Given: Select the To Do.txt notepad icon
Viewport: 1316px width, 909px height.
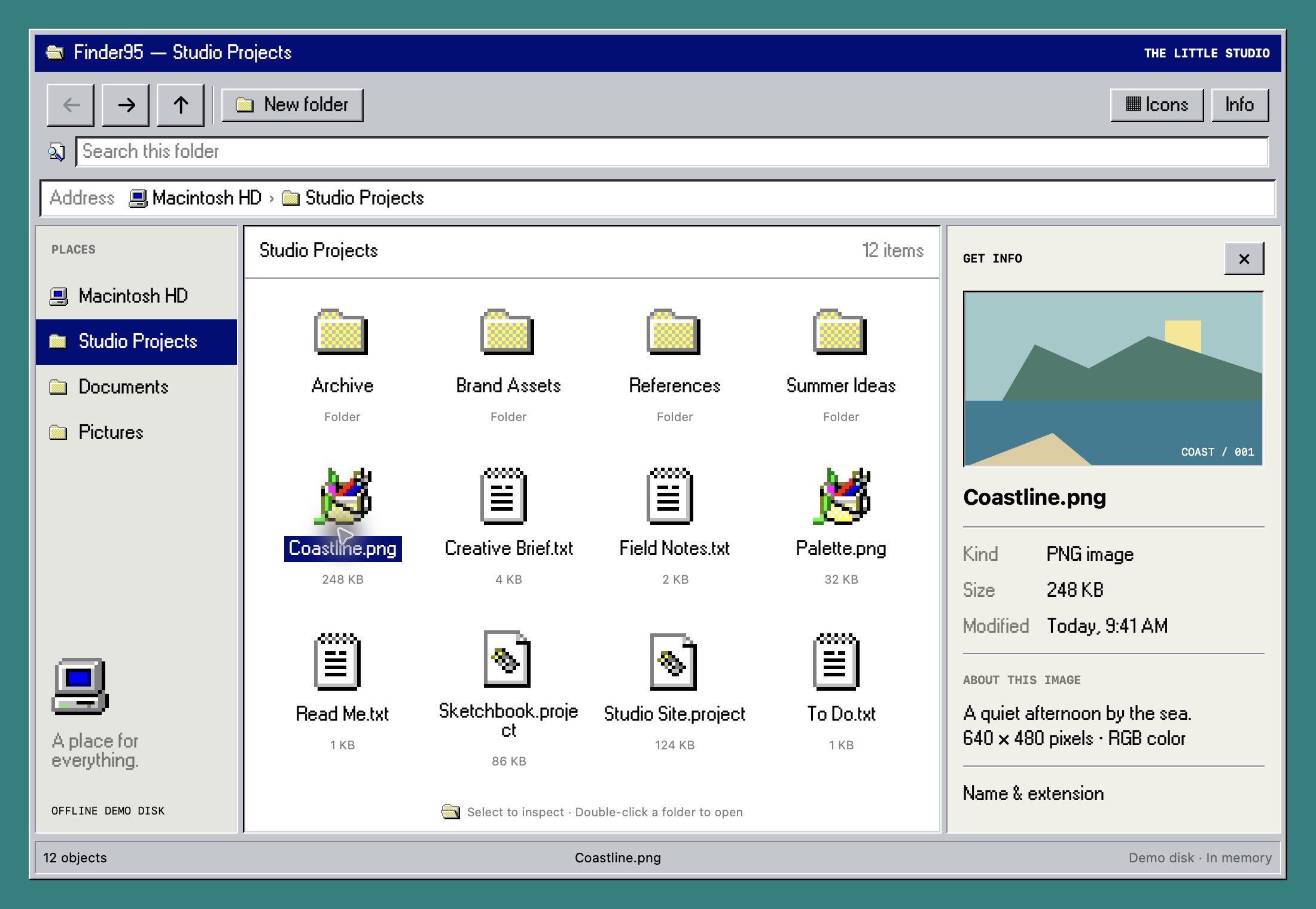Looking at the screenshot, I should pos(836,661).
